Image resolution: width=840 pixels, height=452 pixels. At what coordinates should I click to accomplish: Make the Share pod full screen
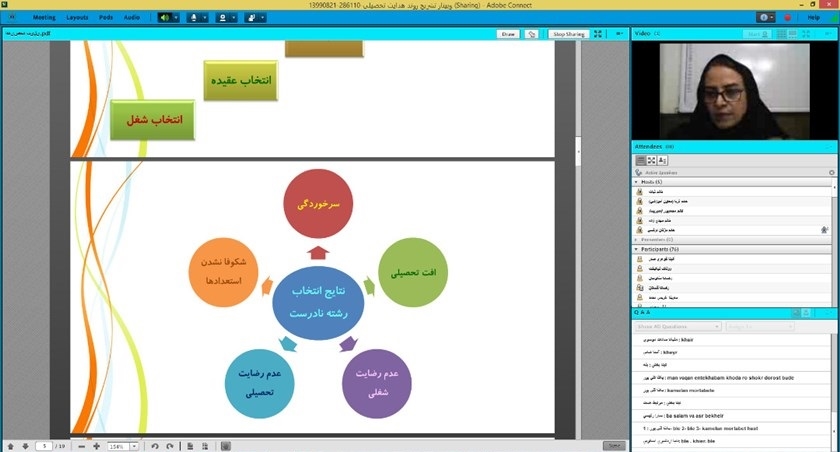pyautogui.click(x=598, y=34)
